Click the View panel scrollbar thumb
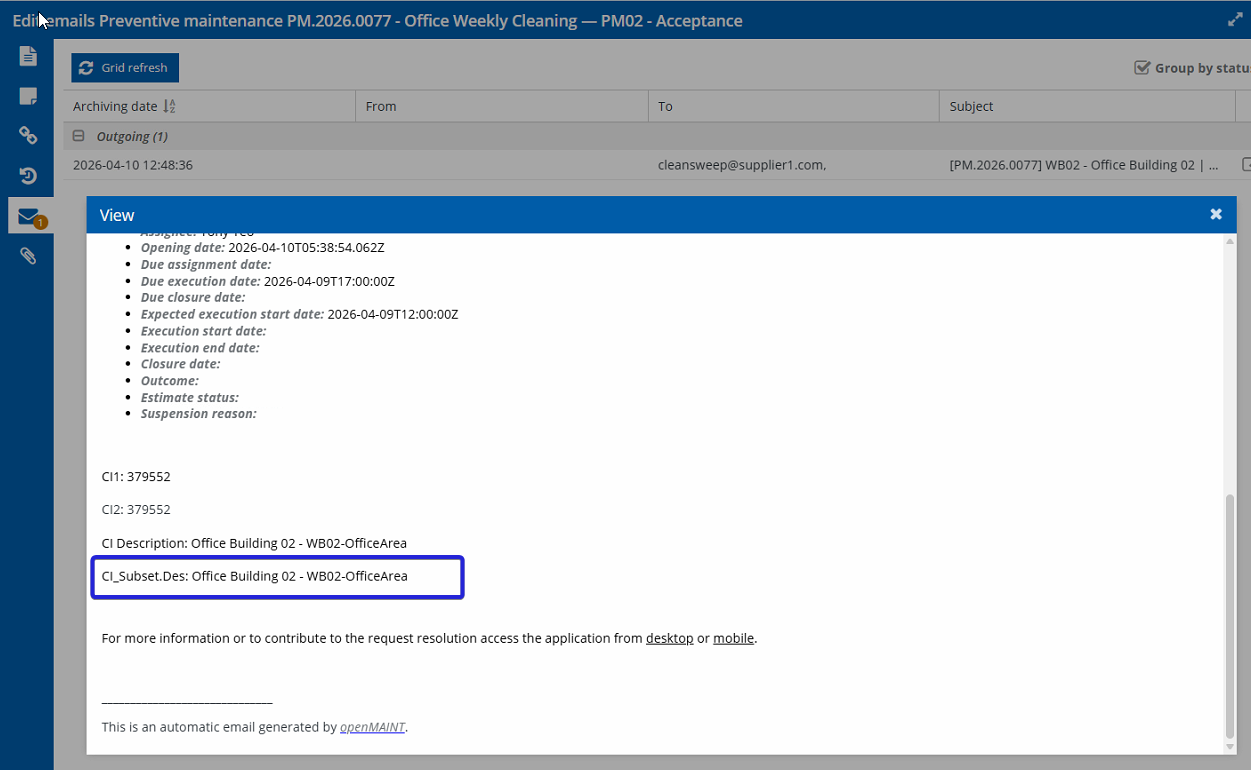Image resolution: width=1251 pixels, height=770 pixels. point(1230,615)
